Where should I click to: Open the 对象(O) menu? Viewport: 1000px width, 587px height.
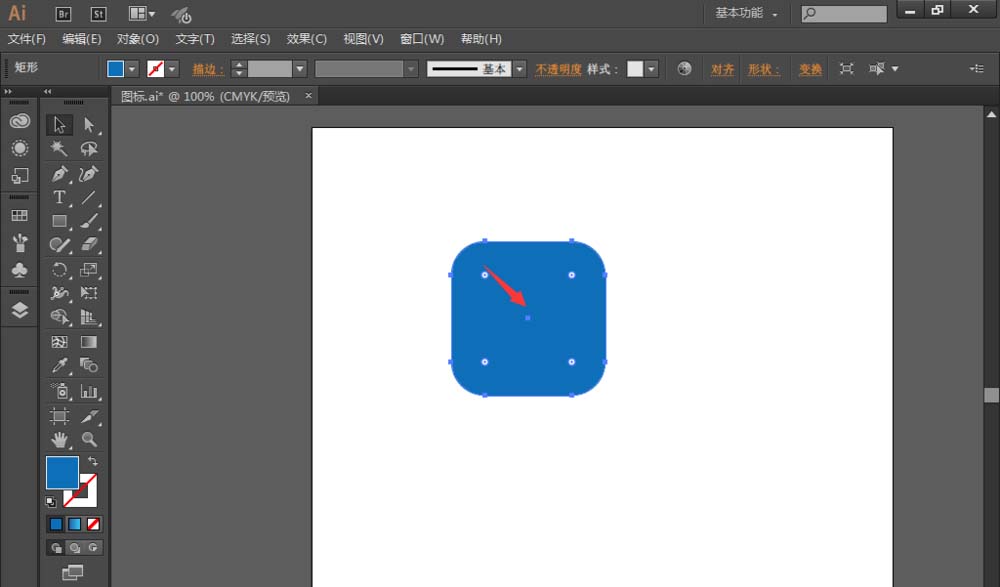[x=138, y=39]
